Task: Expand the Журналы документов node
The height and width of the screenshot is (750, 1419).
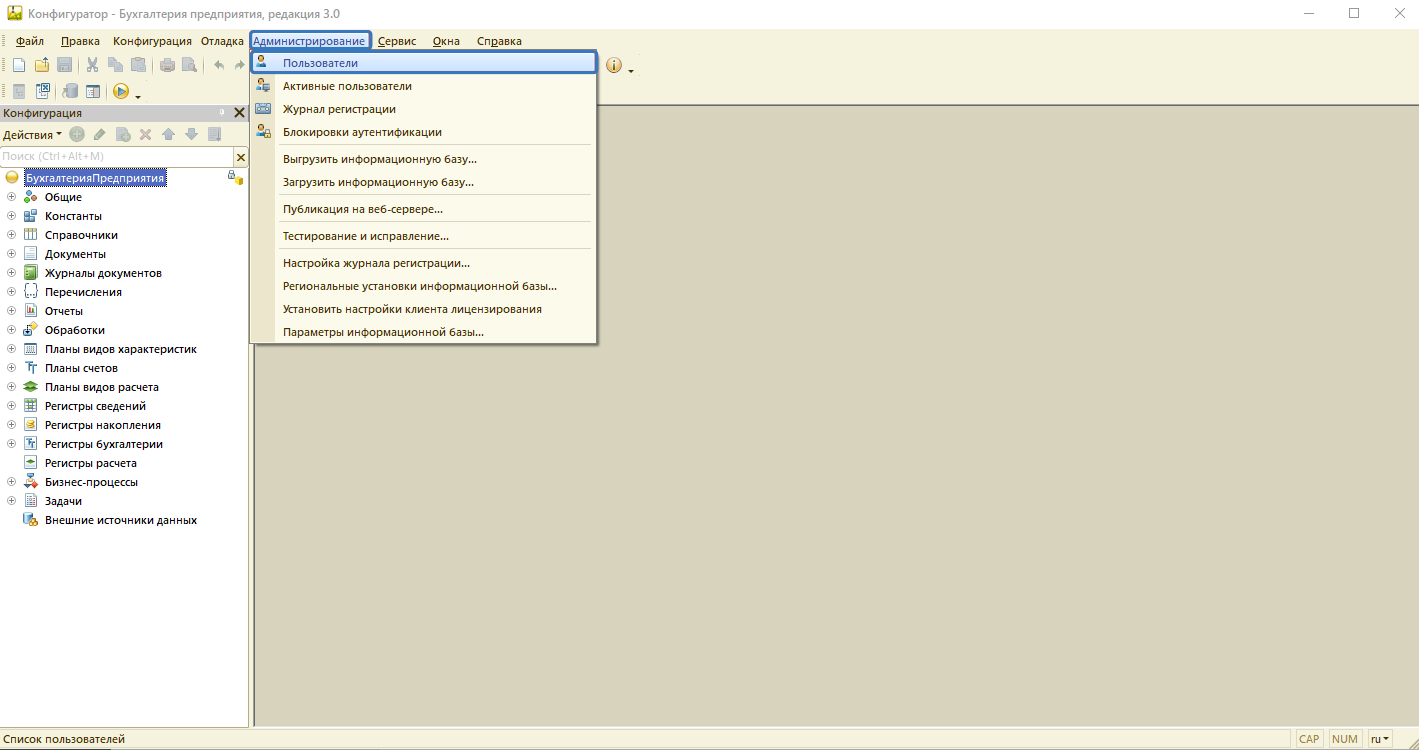Action: click(x=12, y=273)
